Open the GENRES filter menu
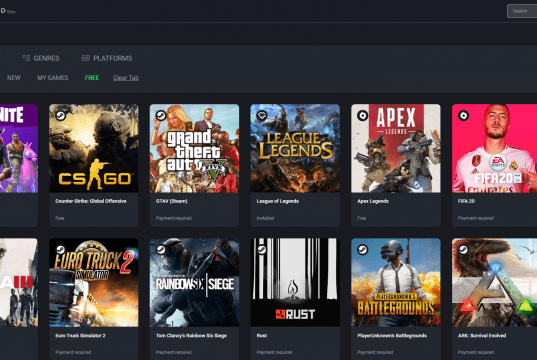Image resolution: width=537 pixels, height=360 pixels. tap(41, 58)
